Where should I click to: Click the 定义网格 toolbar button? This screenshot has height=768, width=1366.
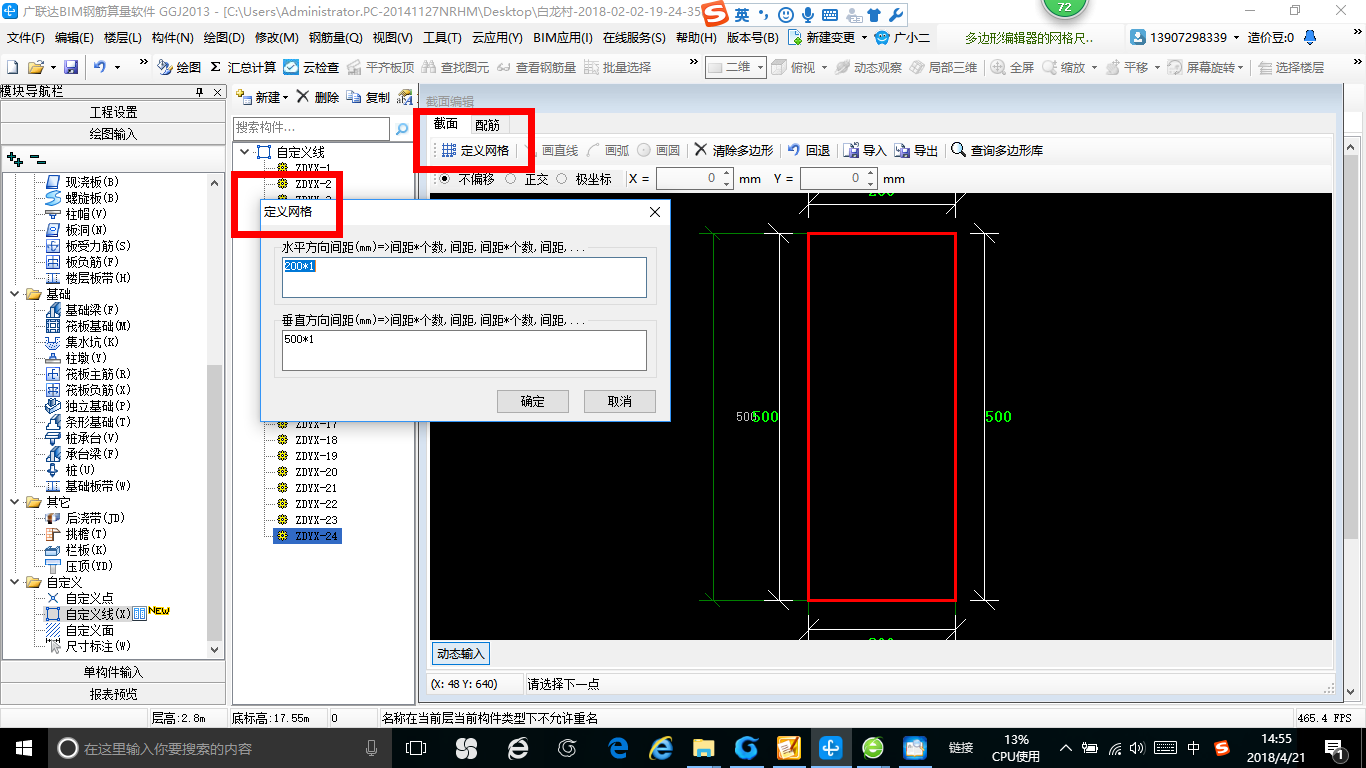(474, 150)
